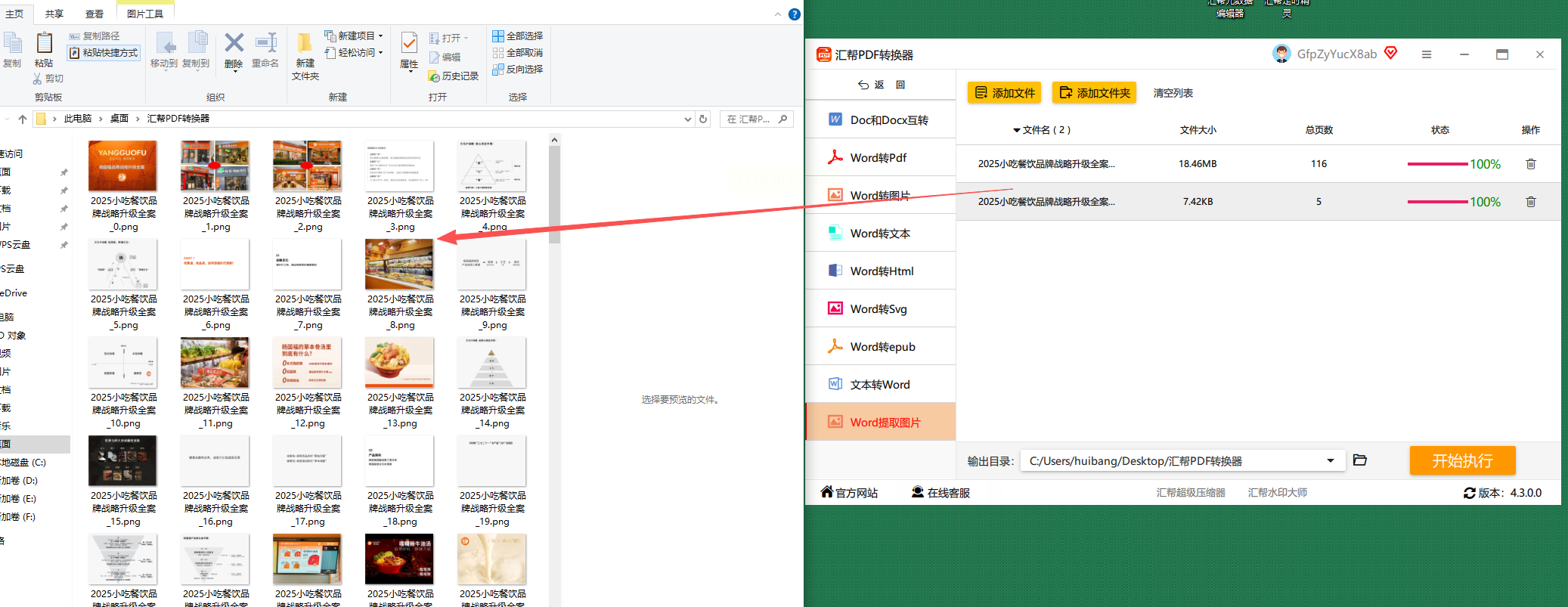Expand the file name column sort arrow
The width and height of the screenshot is (1568, 607).
pyautogui.click(x=1017, y=130)
